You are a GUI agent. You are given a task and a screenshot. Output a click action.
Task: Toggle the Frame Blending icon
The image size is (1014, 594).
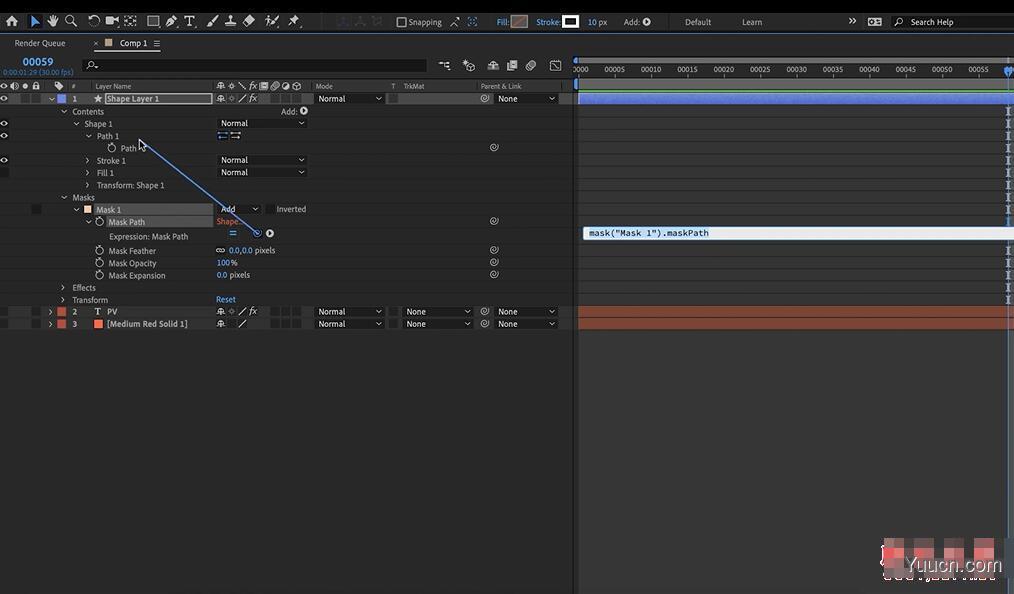(x=512, y=65)
